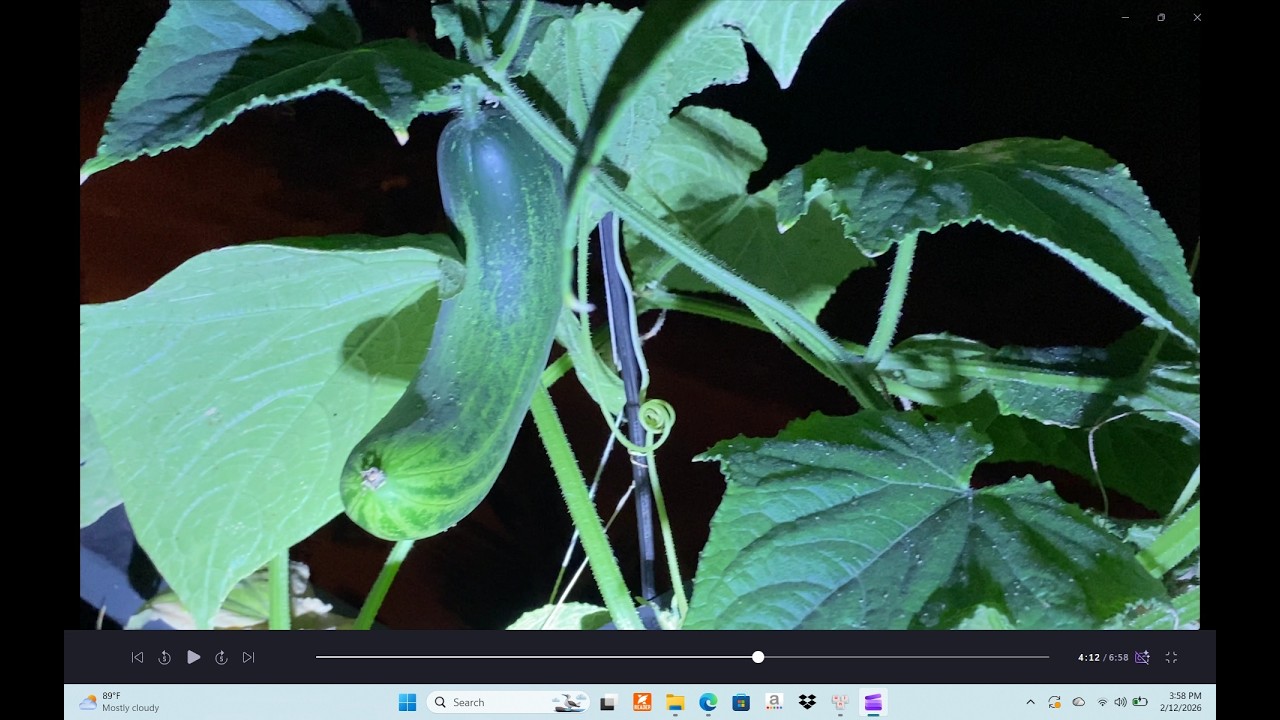Open Wi-Fi network settings icon
The image size is (1280, 720).
pyautogui.click(x=1103, y=702)
